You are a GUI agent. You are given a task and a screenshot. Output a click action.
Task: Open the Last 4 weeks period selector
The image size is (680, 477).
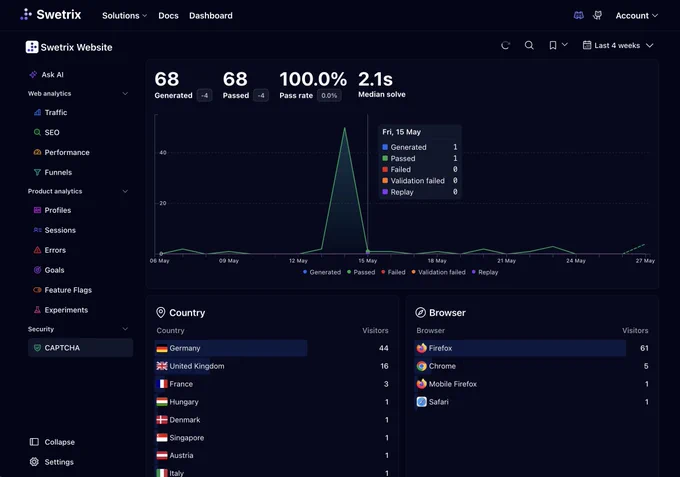click(x=618, y=45)
